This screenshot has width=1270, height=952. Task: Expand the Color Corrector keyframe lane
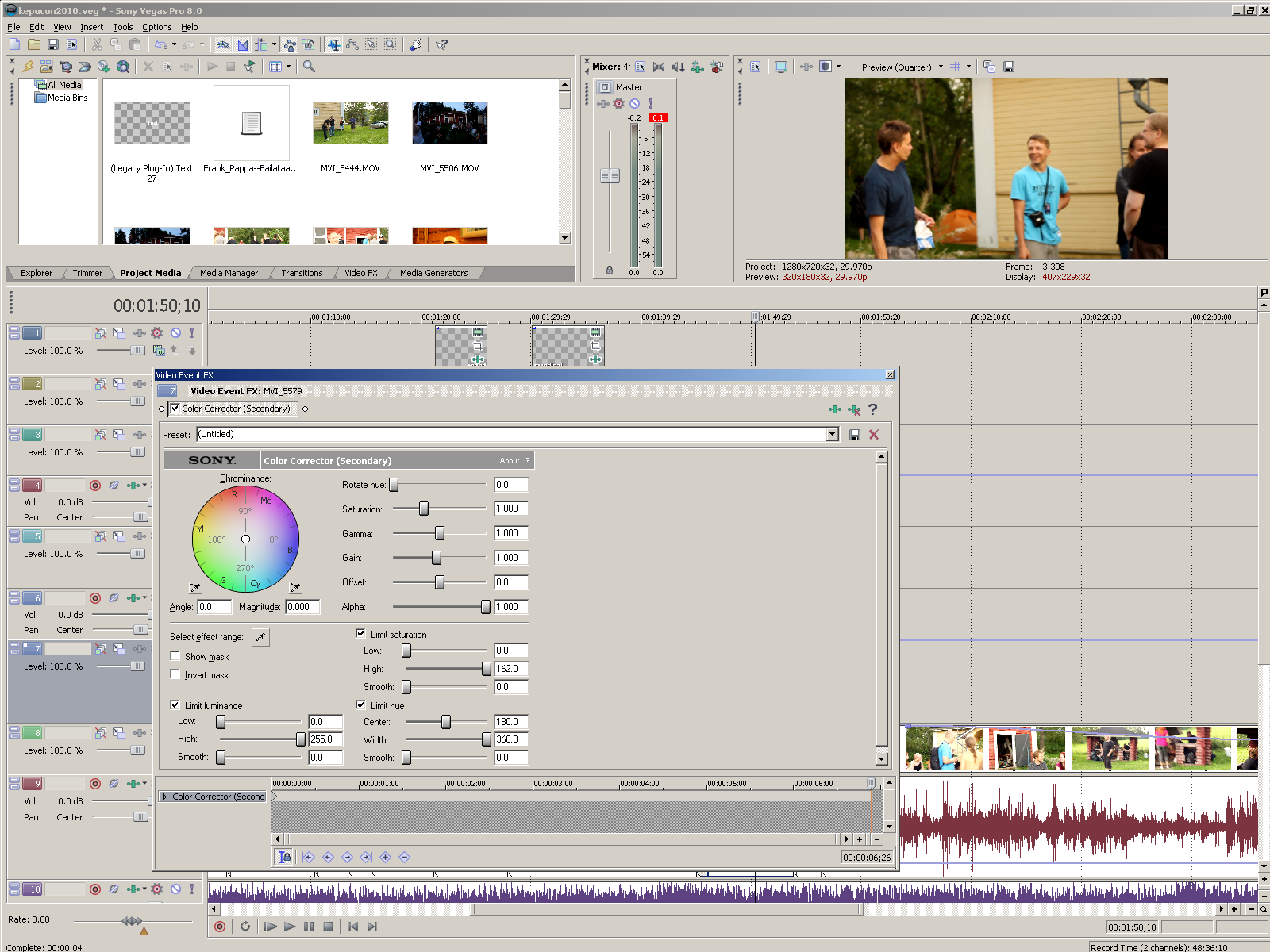[164, 797]
